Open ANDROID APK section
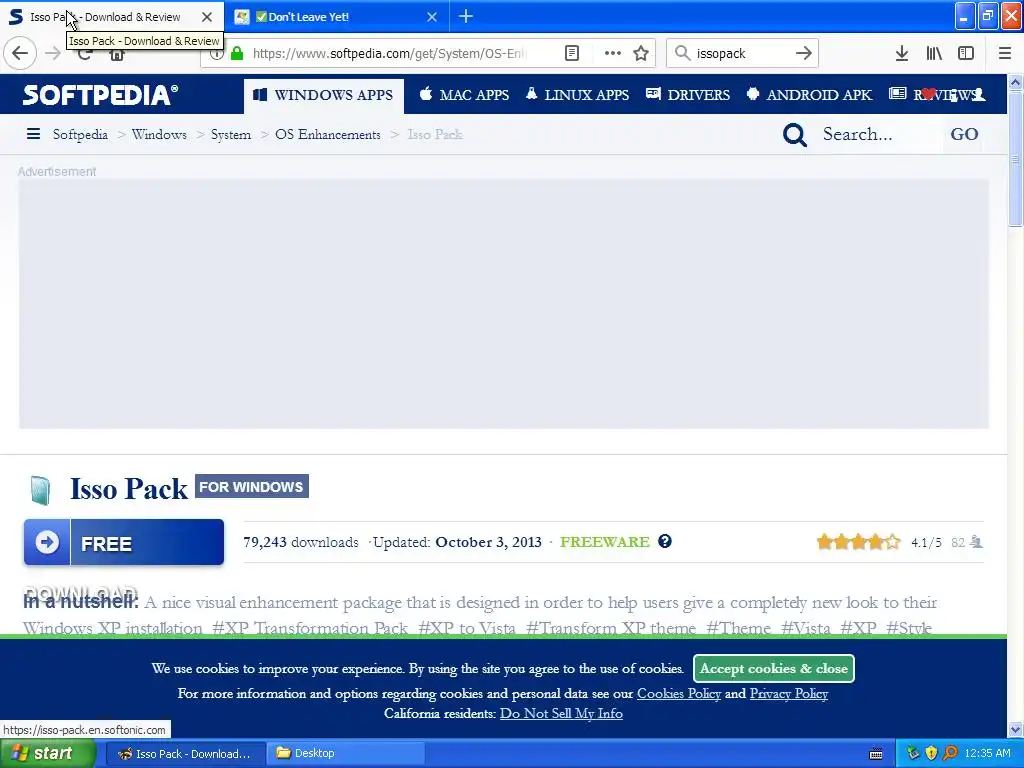 (809, 95)
